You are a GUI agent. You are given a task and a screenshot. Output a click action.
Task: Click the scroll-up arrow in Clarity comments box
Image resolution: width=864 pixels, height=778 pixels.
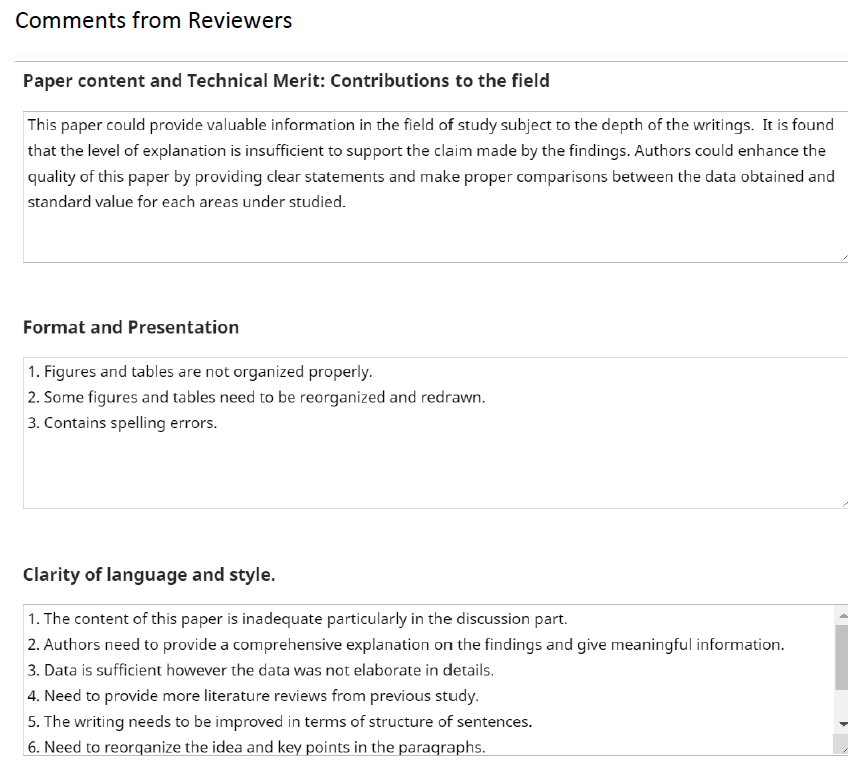pyautogui.click(x=842, y=614)
